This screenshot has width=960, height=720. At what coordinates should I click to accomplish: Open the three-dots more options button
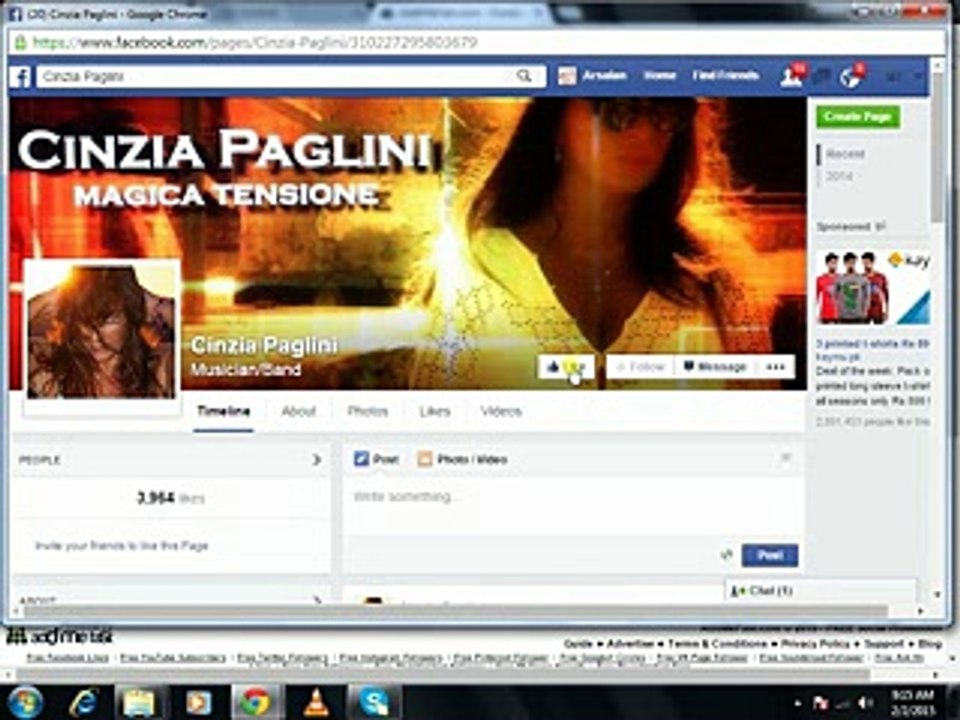point(775,367)
